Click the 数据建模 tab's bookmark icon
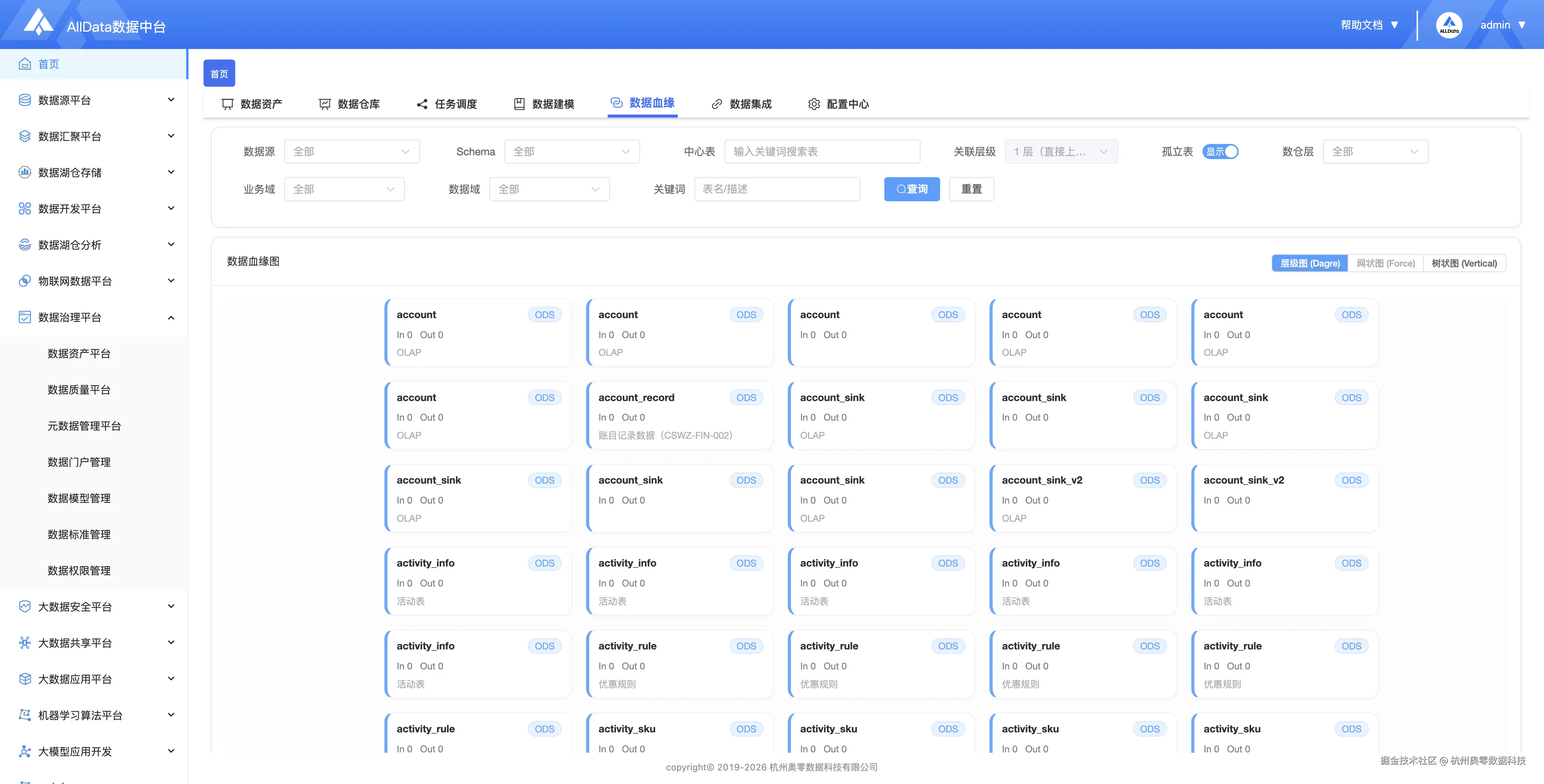Screen dimensions: 1544x784 (x=519, y=104)
